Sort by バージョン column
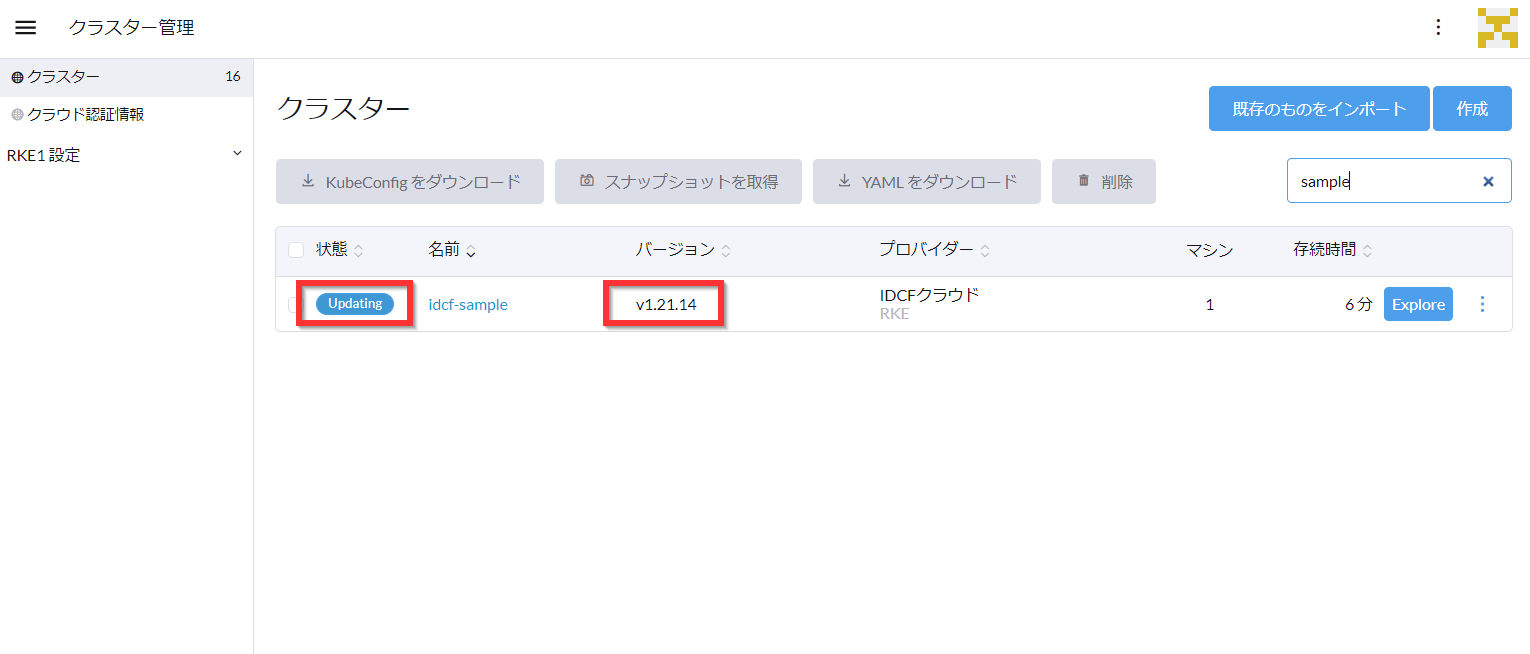The width and height of the screenshot is (1530, 654). point(684,250)
